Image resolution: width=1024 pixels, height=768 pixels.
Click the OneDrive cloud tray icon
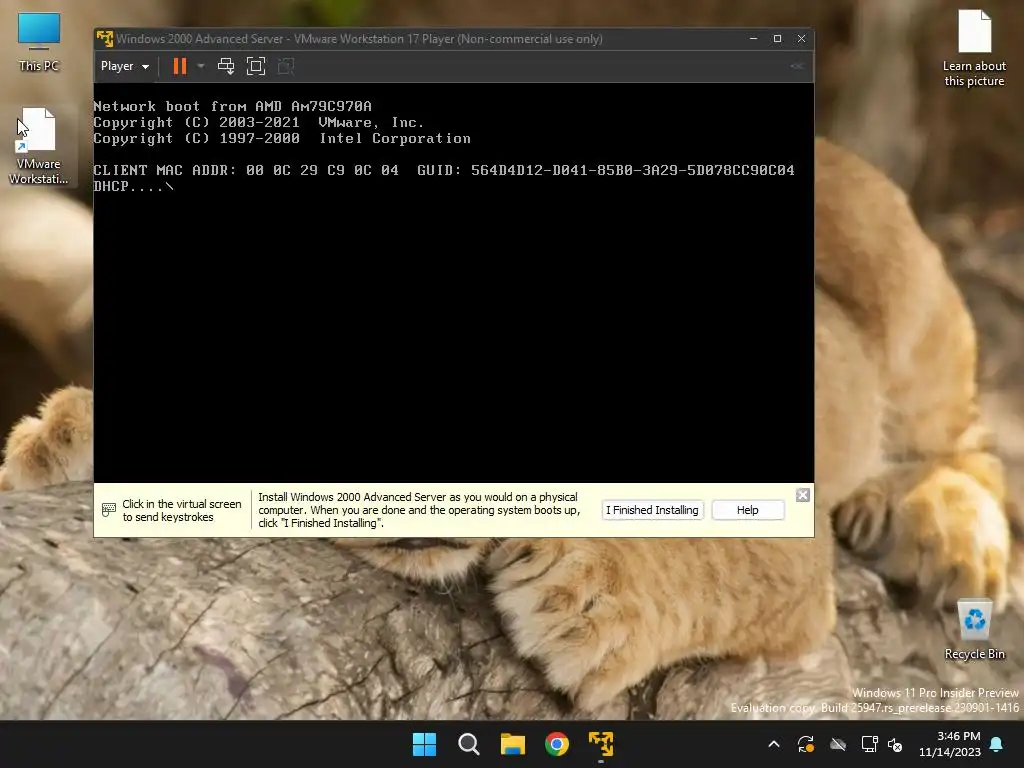coord(838,744)
